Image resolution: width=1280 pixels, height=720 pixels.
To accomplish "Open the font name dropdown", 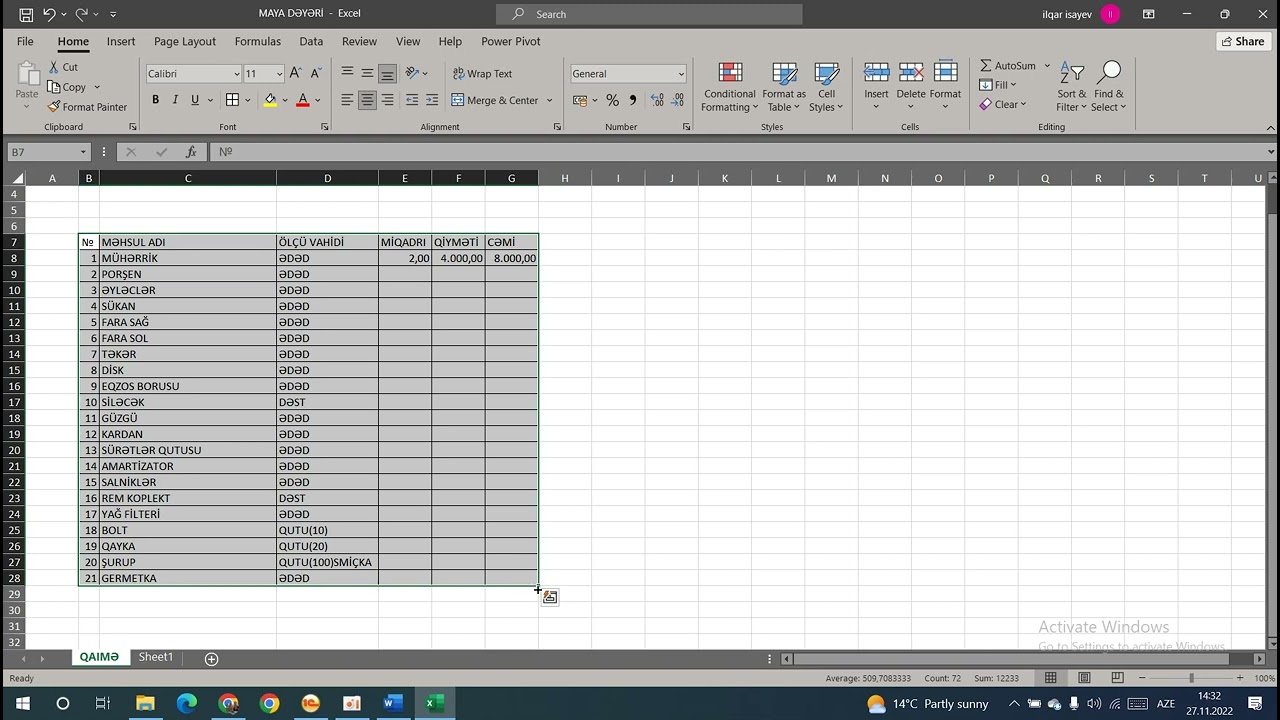I will click(236, 74).
